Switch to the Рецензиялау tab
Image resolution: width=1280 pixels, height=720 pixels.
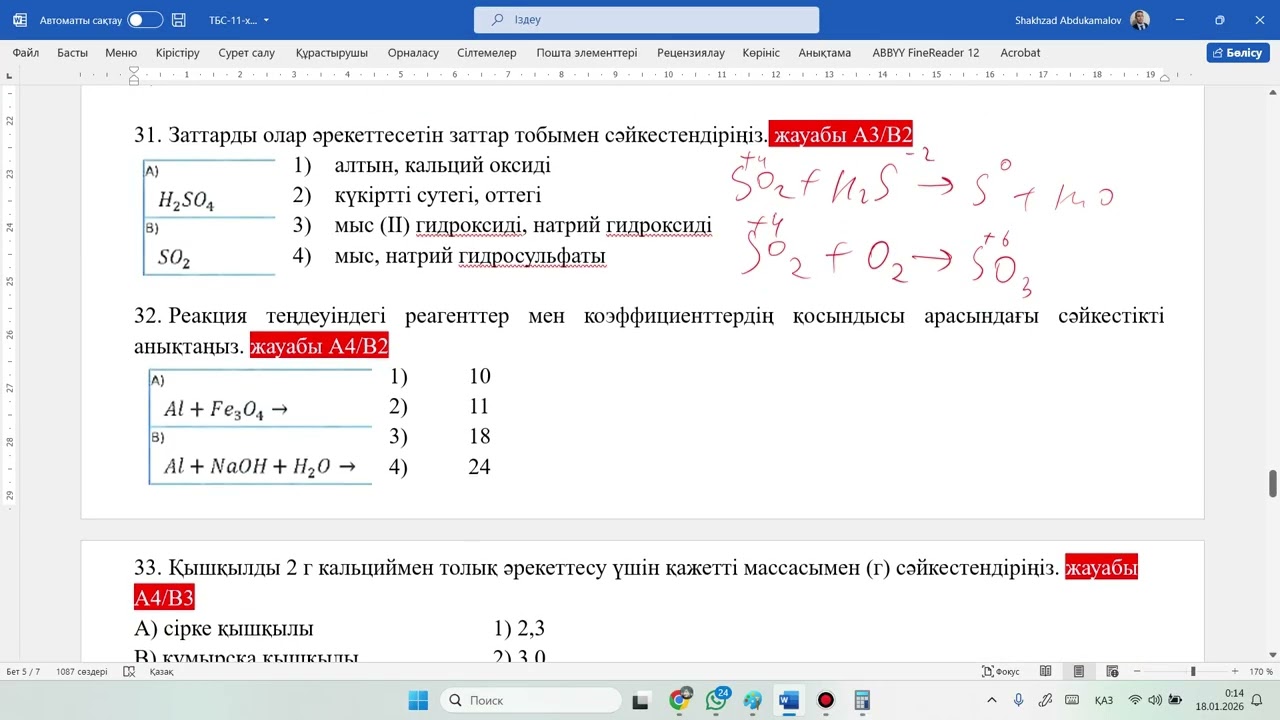691,53
